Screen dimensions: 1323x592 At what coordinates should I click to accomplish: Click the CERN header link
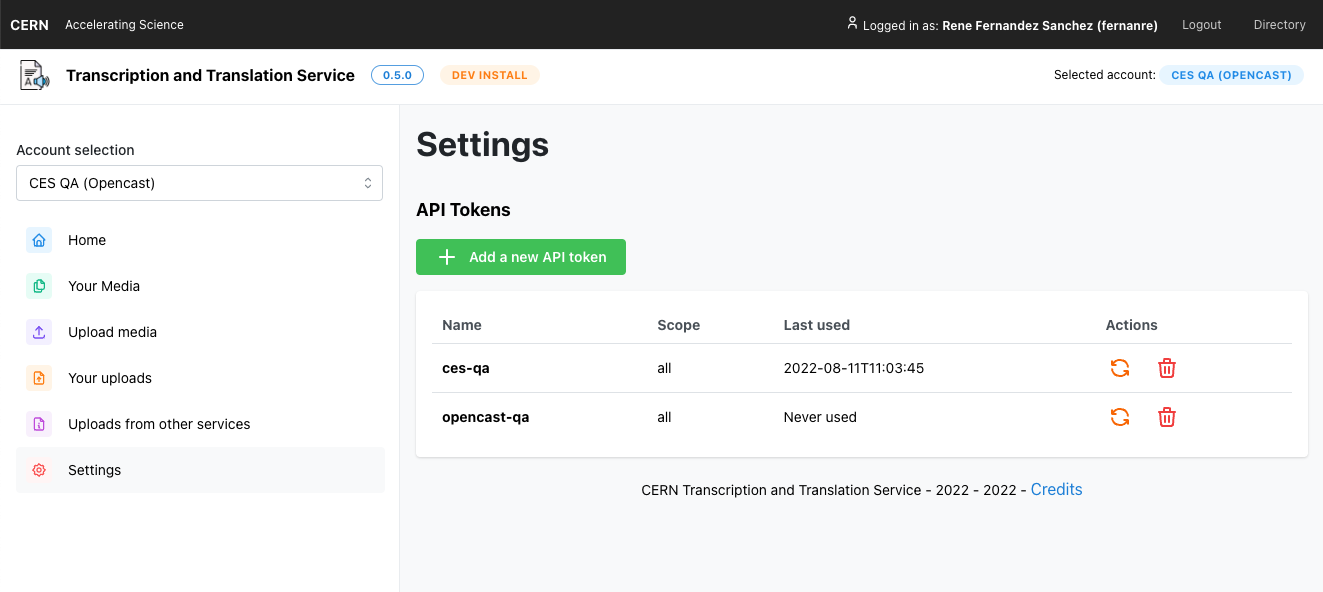pyautogui.click(x=29, y=25)
